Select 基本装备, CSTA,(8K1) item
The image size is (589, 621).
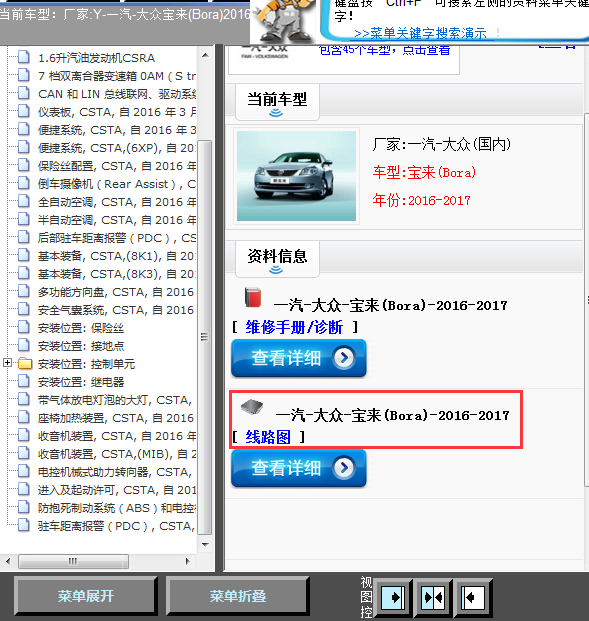pyautogui.click(x=117, y=256)
